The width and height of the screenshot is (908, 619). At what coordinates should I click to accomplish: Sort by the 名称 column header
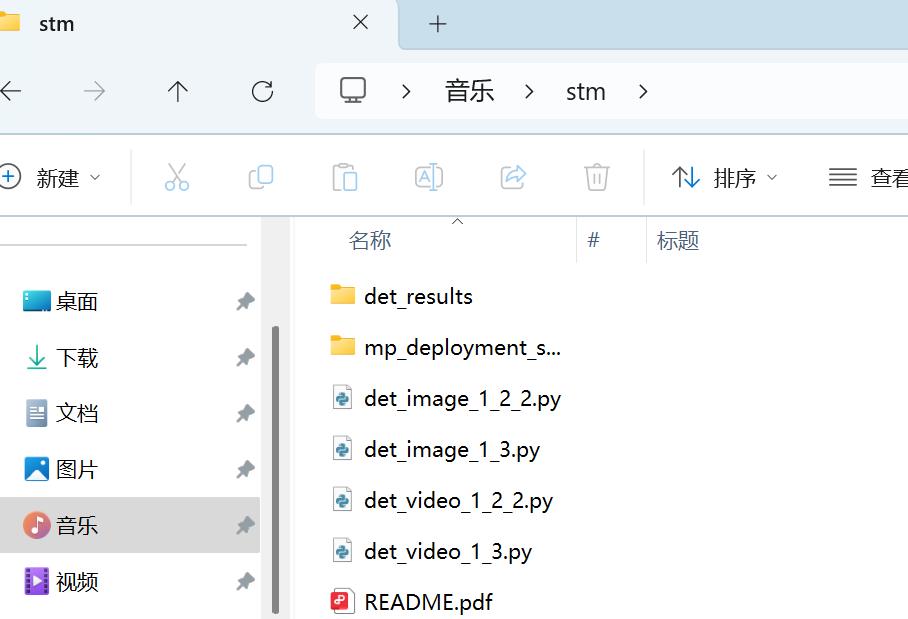tap(370, 240)
